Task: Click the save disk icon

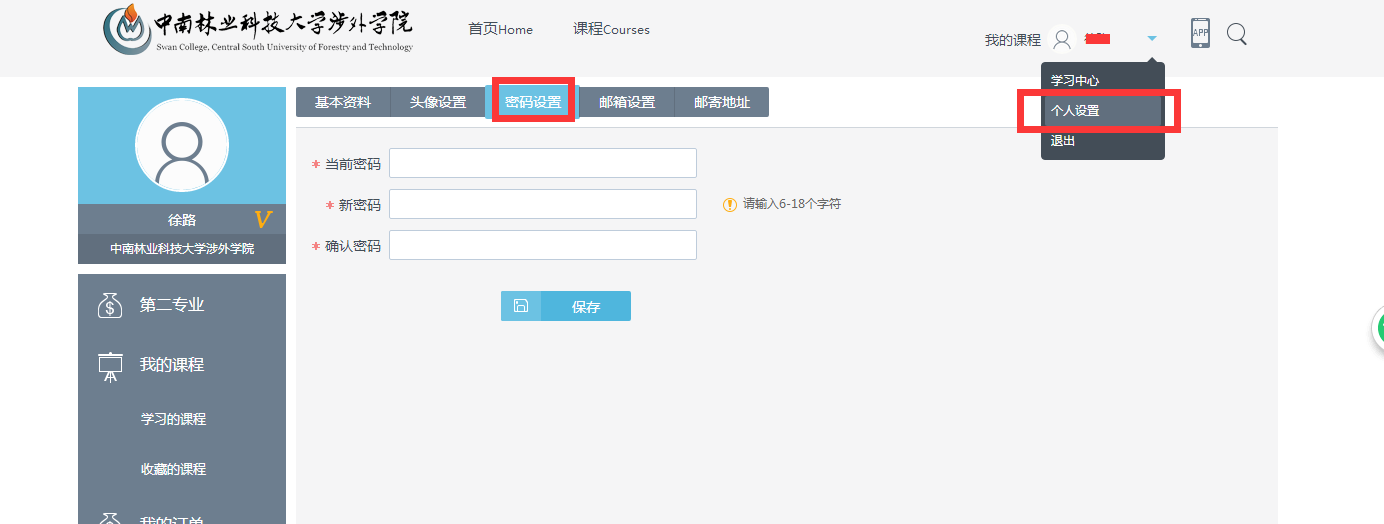Action: coord(521,306)
